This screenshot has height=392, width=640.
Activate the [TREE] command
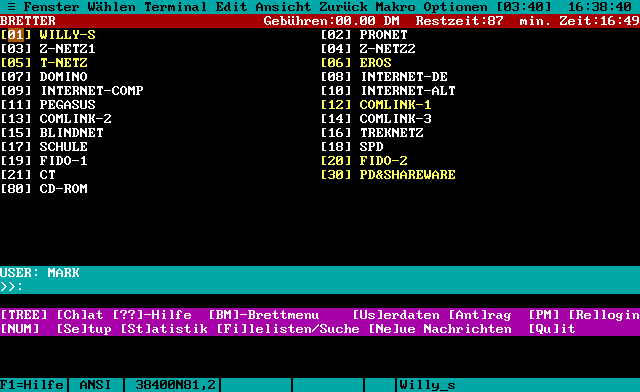(x=24, y=315)
